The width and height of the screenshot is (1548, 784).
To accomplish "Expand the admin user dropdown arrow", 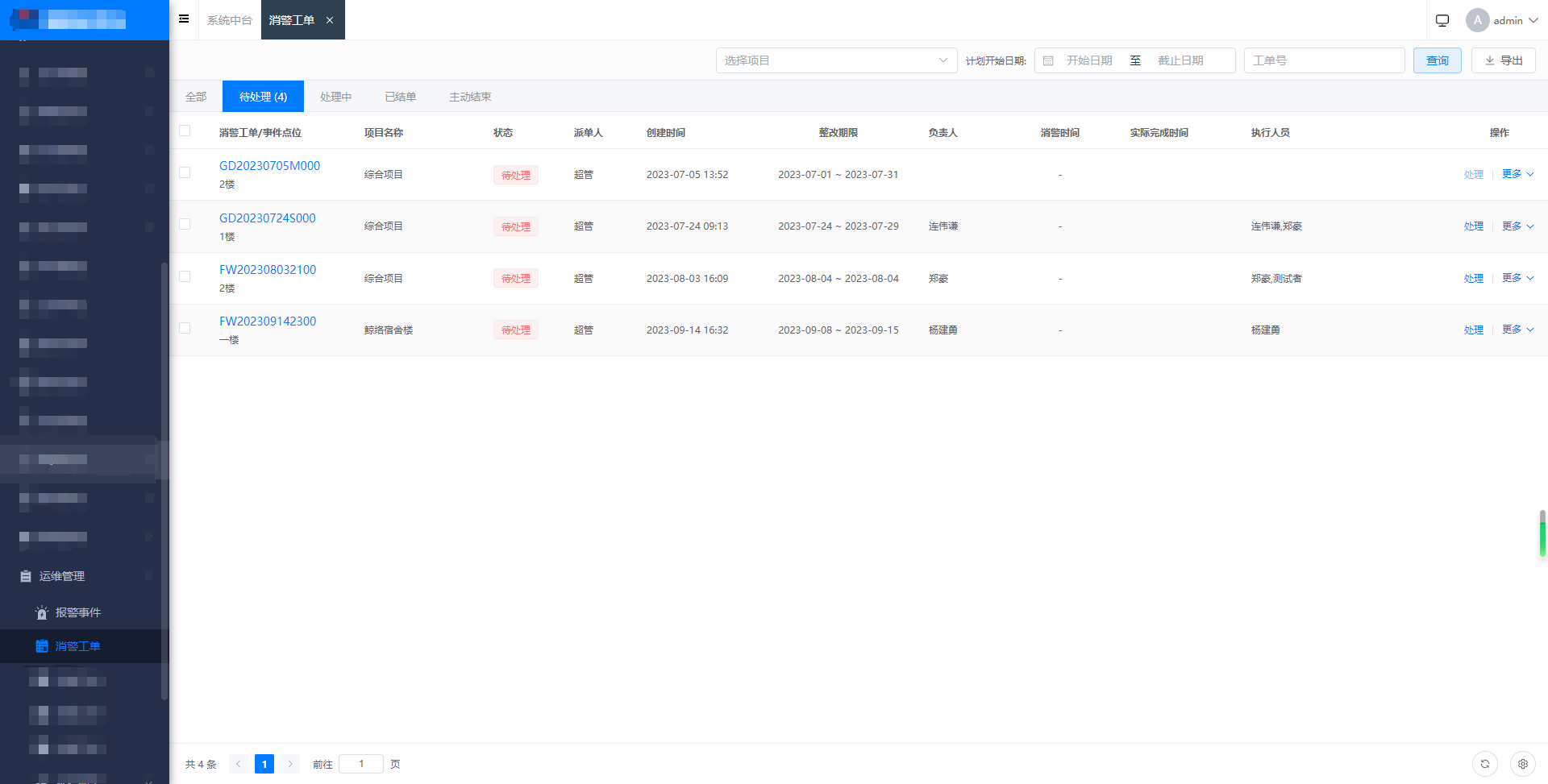I will [x=1533, y=20].
